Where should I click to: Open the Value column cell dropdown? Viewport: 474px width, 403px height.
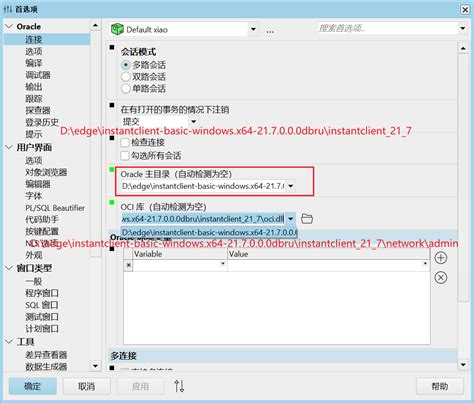pos(425,264)
